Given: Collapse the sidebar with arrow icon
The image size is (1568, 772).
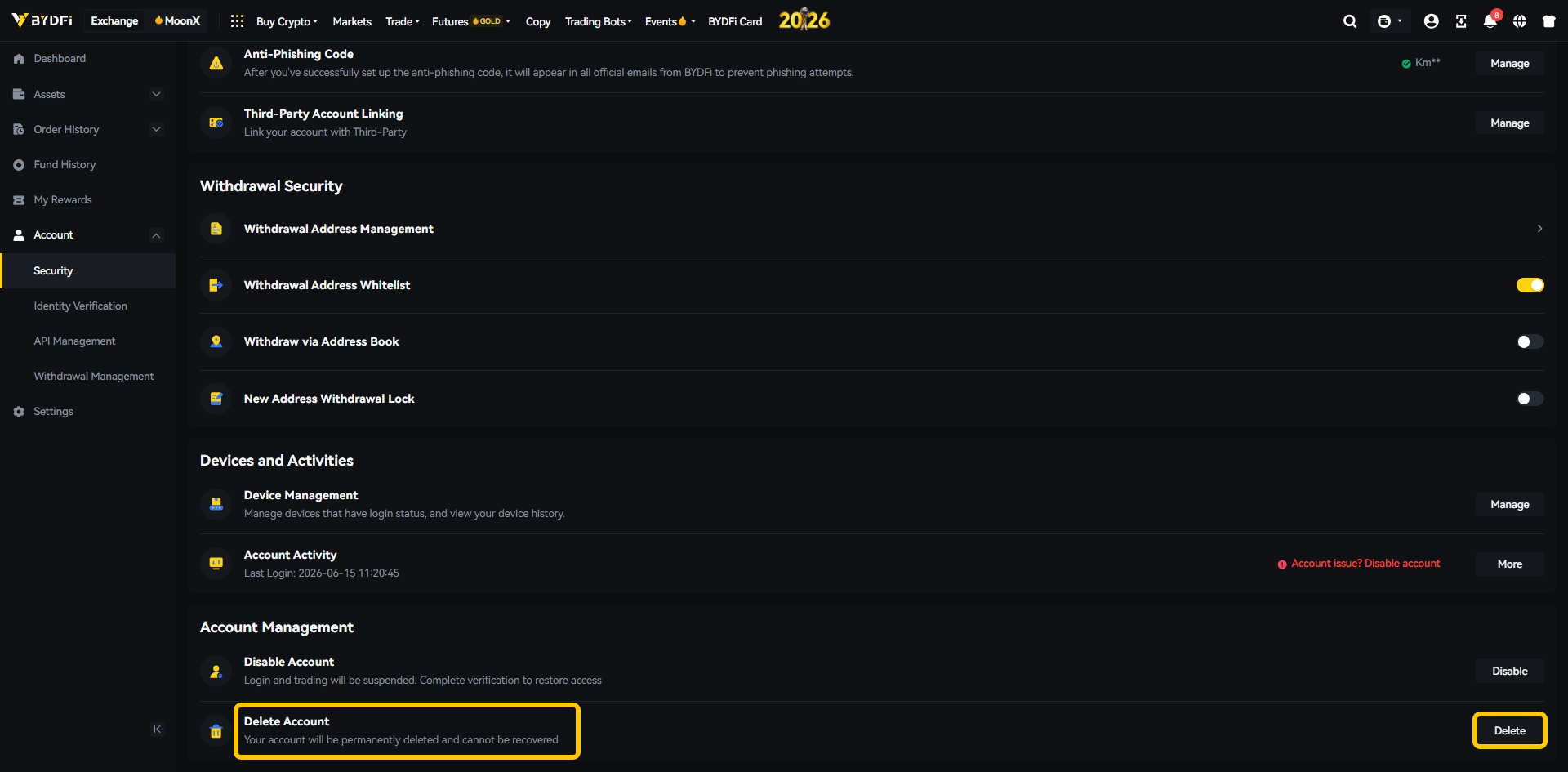Looking at the screenshot, I should pyautogui.click(x=157, y=730).
